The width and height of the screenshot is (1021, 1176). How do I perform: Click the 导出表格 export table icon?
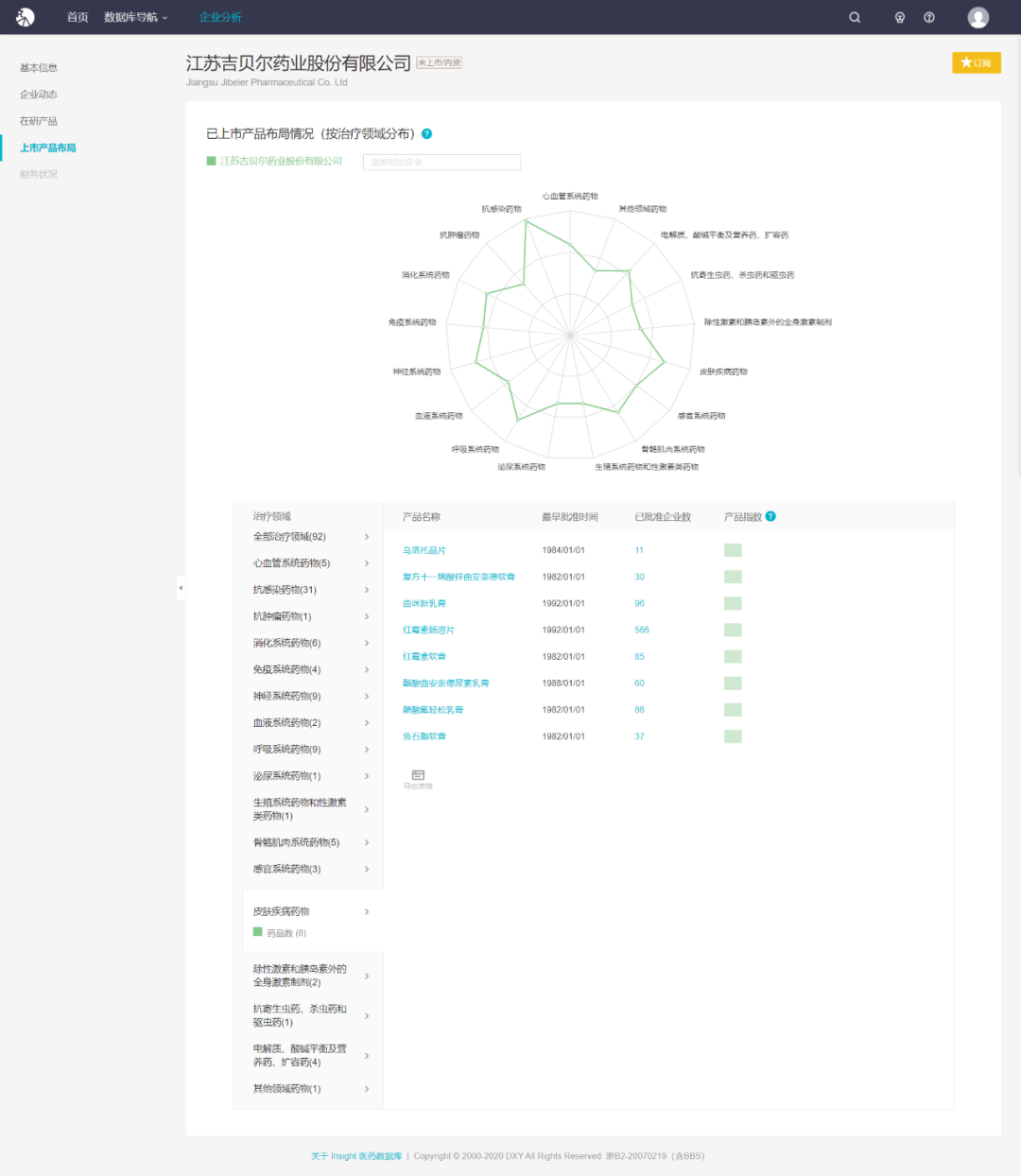click(x=418, y=779)
